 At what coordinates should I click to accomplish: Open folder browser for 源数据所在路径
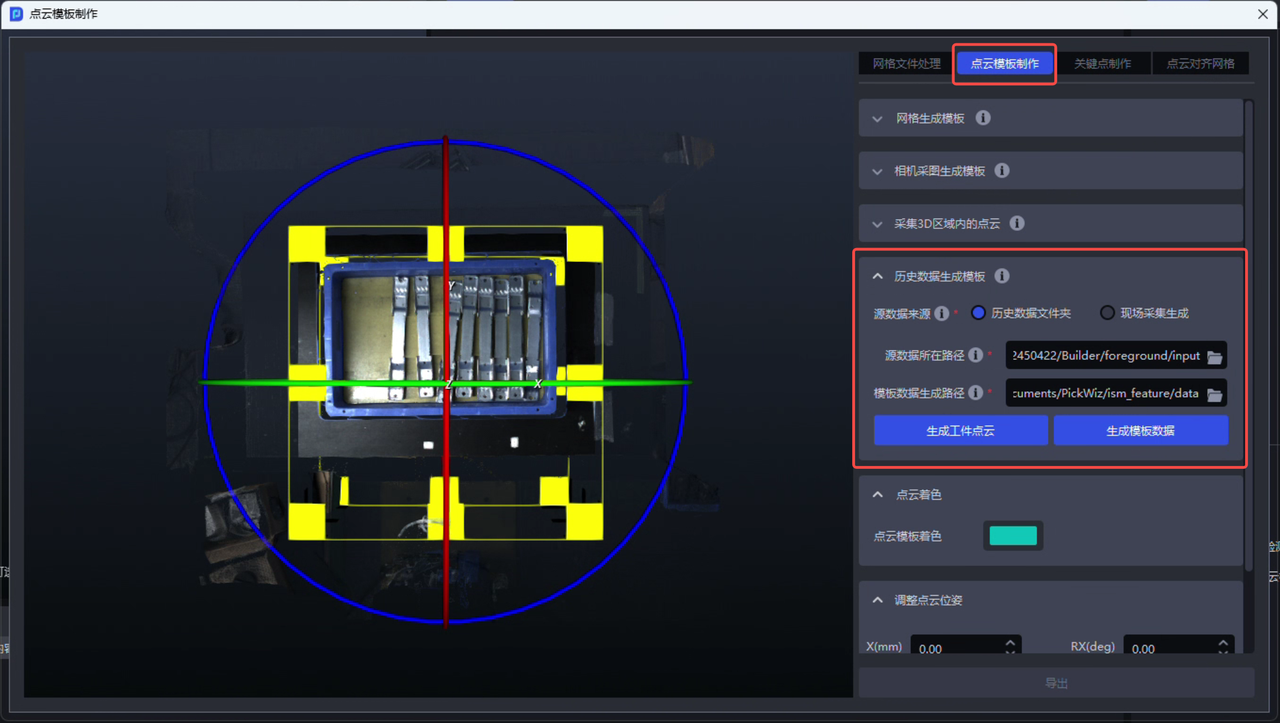coord(1214,357)
